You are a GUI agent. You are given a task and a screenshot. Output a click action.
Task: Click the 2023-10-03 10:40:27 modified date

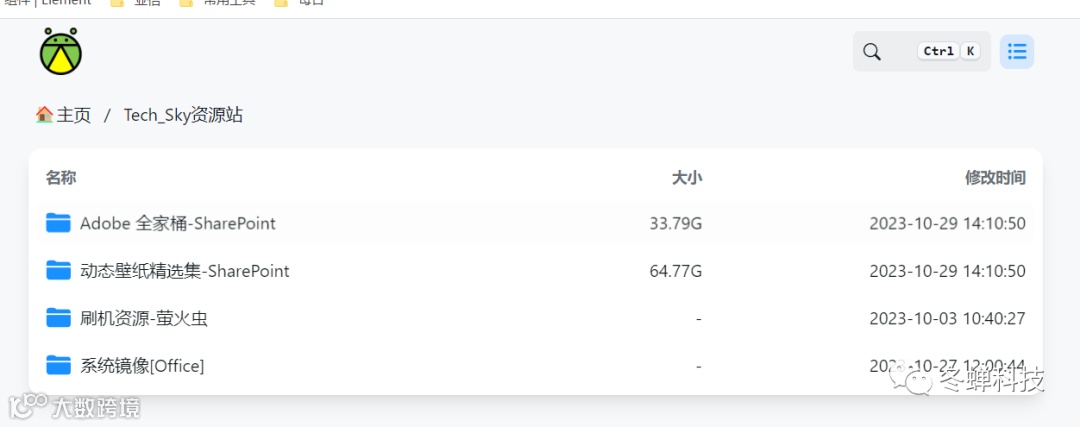[x=947, y=318]
